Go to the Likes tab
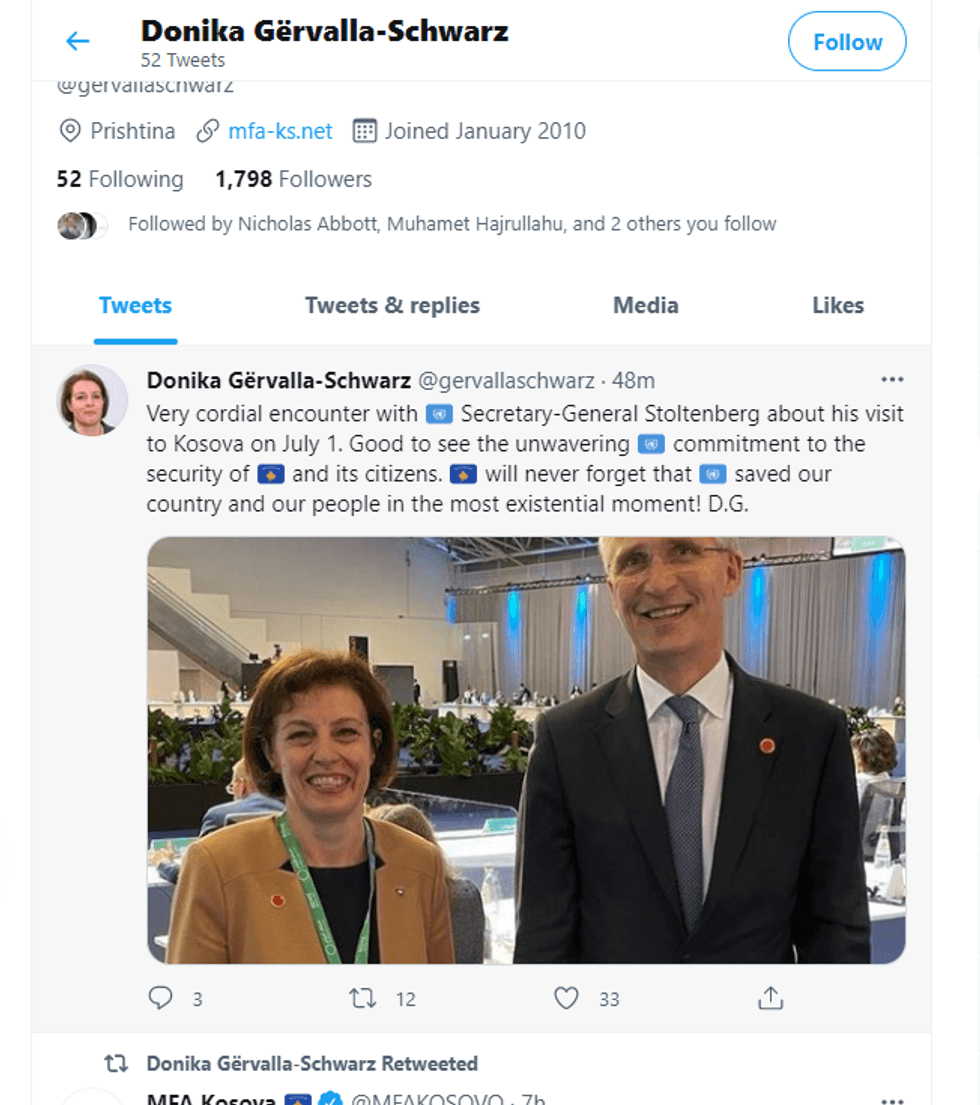980x1105 pixels. pos(837,306)
